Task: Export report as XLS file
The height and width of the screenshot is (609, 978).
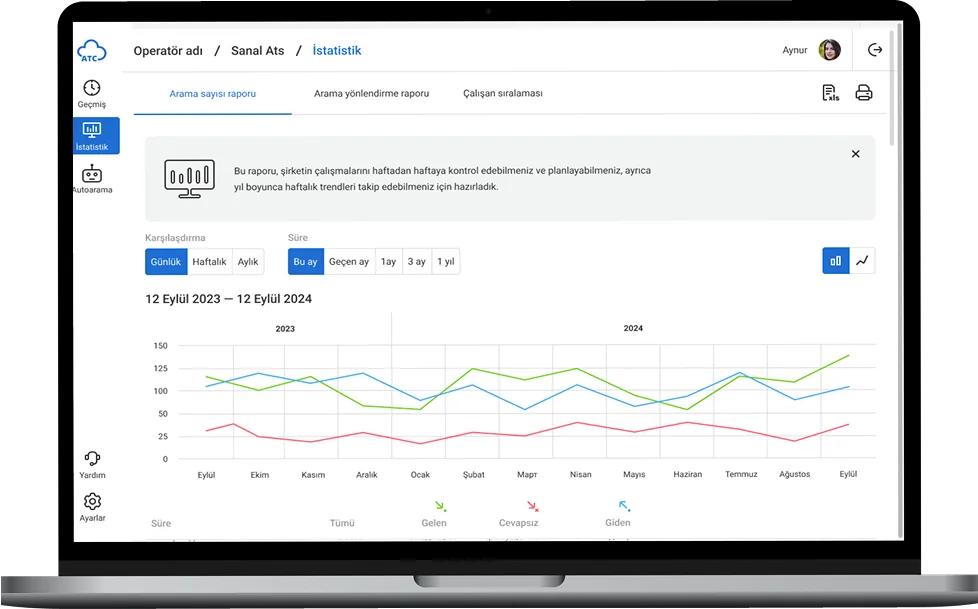Action: [x=830, y=93]
